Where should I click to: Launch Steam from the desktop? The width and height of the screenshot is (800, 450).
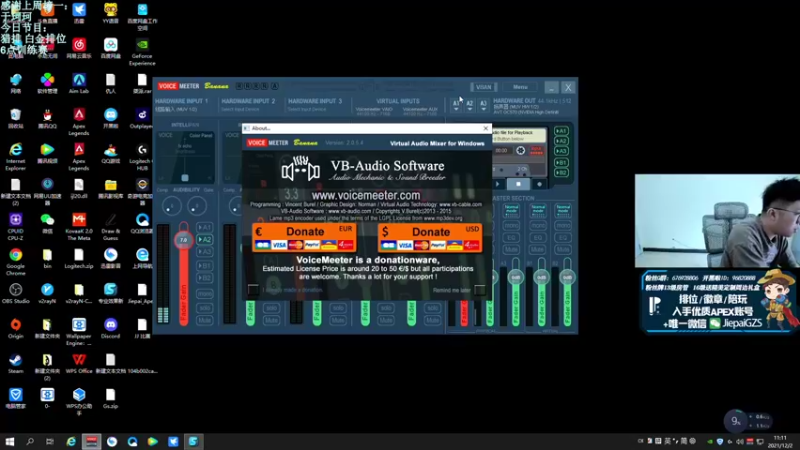click(x=15, y=363)
